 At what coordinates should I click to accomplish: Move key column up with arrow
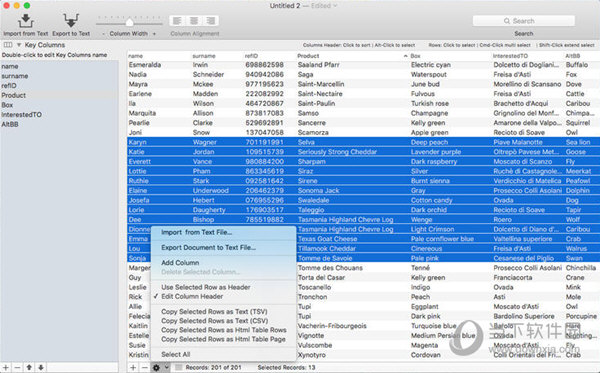(x=29, y=368)
